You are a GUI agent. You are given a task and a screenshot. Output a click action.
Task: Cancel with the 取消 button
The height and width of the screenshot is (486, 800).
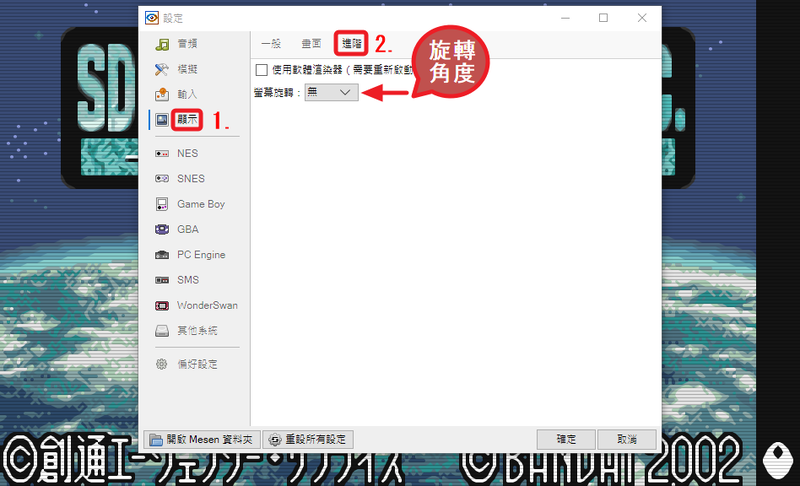point(627,439)
